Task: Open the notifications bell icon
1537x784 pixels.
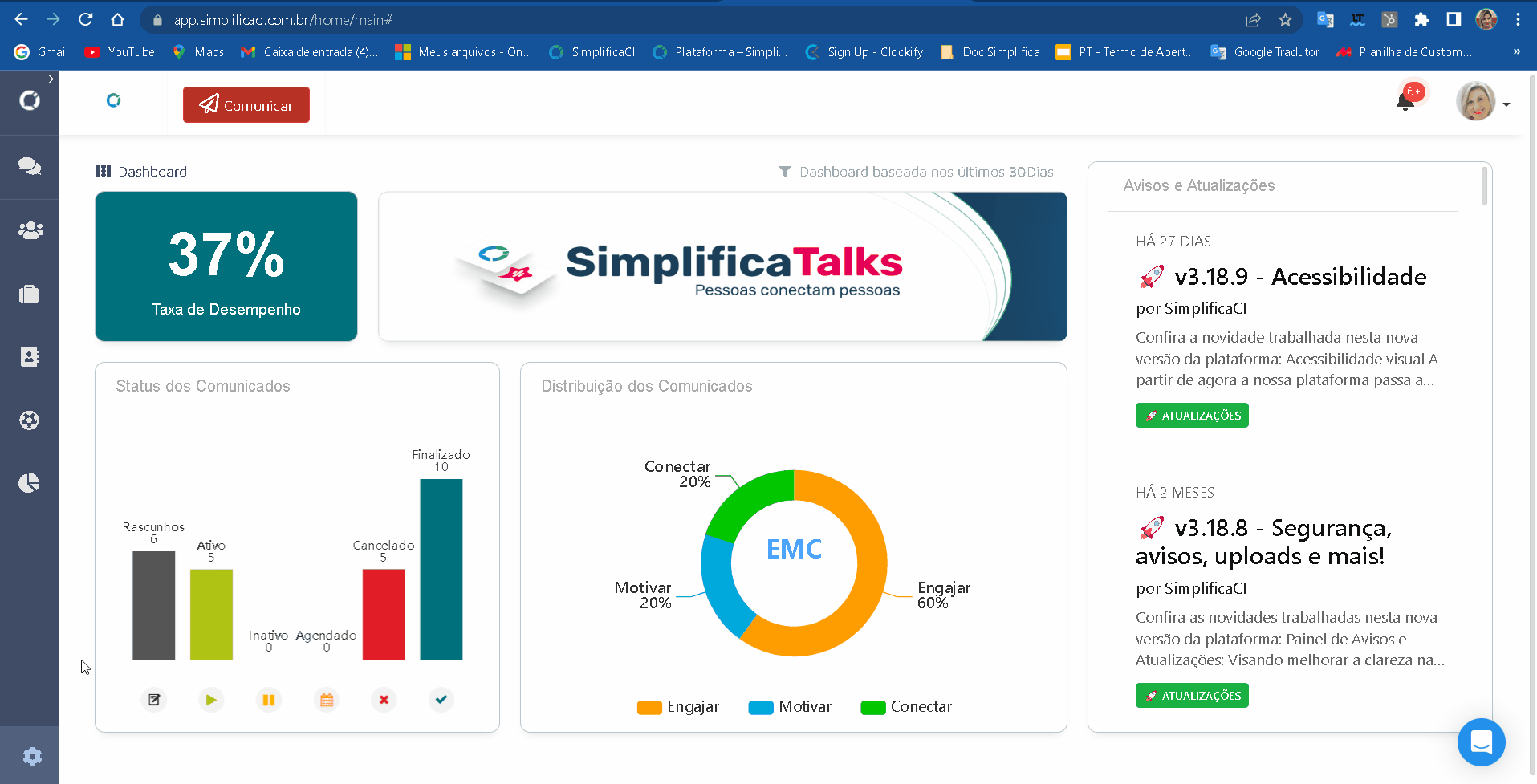Action: coord(1405,102)
